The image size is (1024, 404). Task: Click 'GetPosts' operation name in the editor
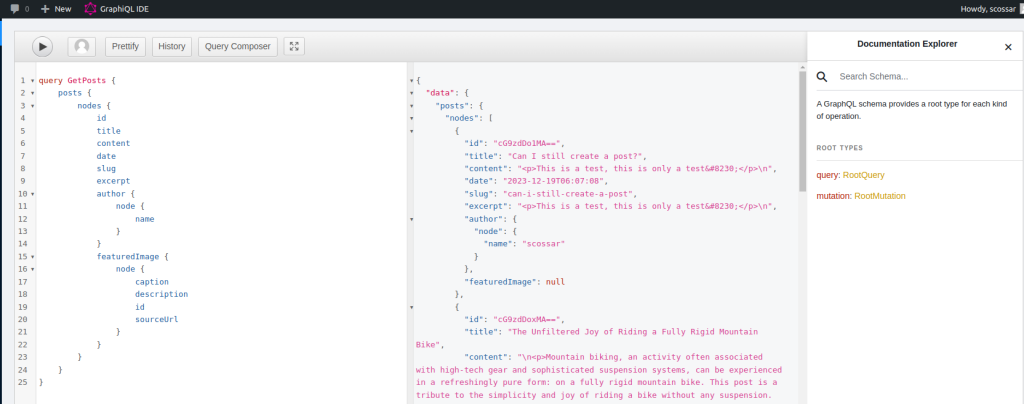coord(86,81)
